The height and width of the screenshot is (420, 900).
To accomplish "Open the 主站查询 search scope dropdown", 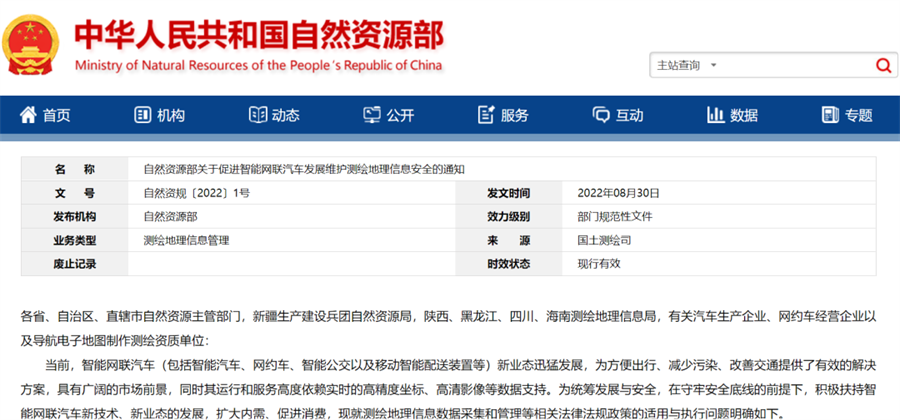I will click(x=687, y=65).
